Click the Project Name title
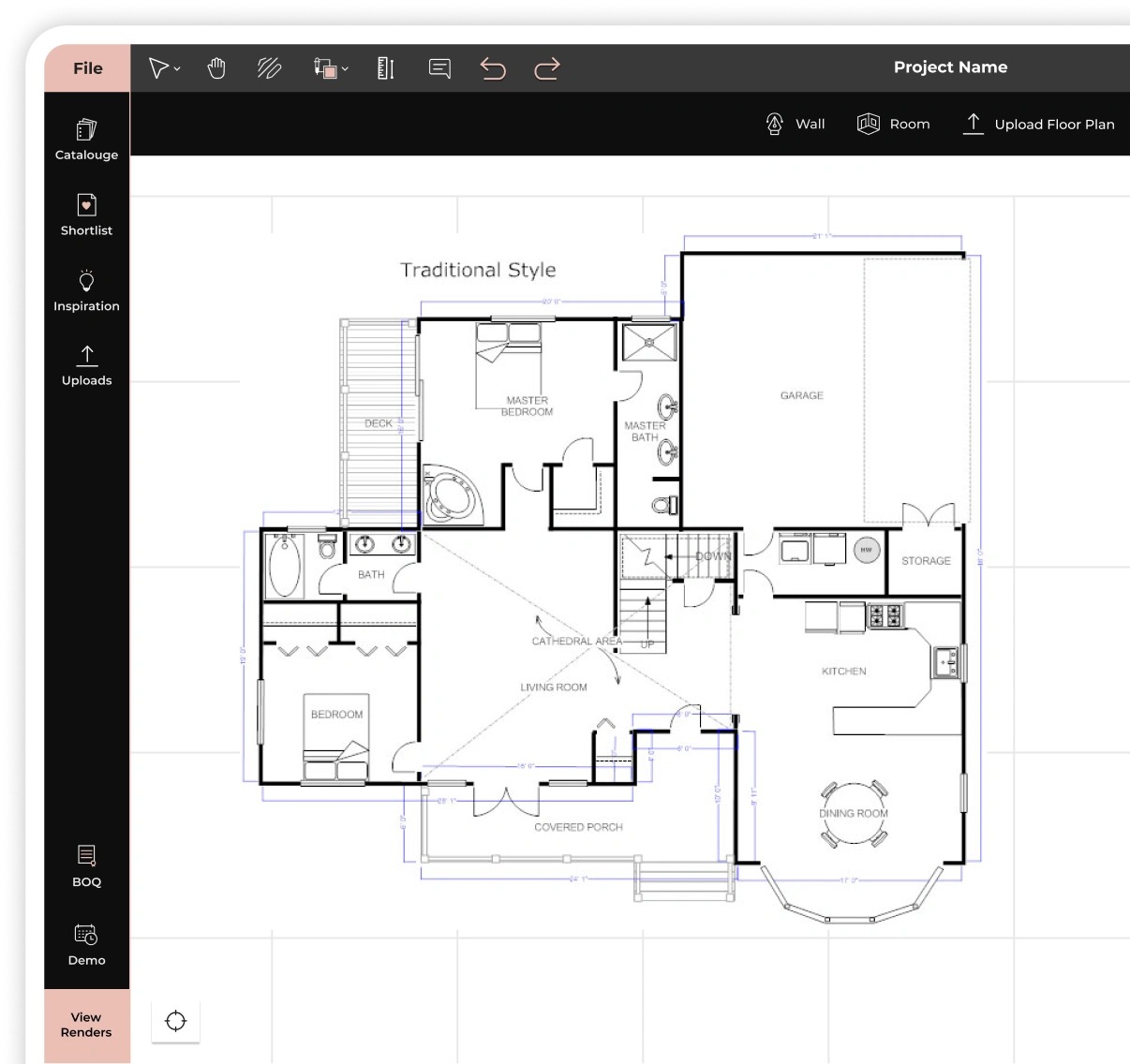The width and height of the screenshot is (1130, 1064). [x=950, y=67]
